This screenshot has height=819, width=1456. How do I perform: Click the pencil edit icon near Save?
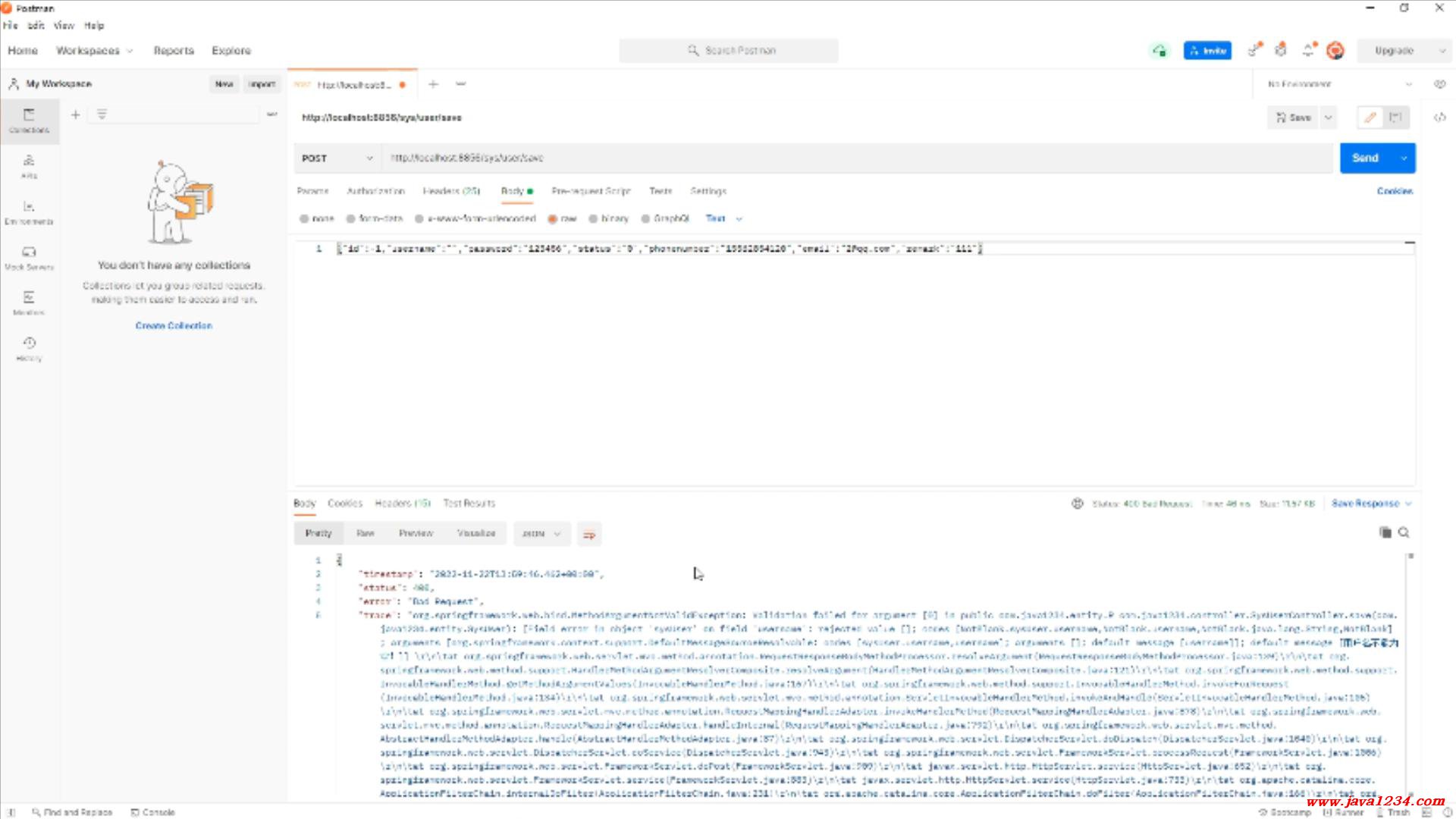coord(1370,118)
